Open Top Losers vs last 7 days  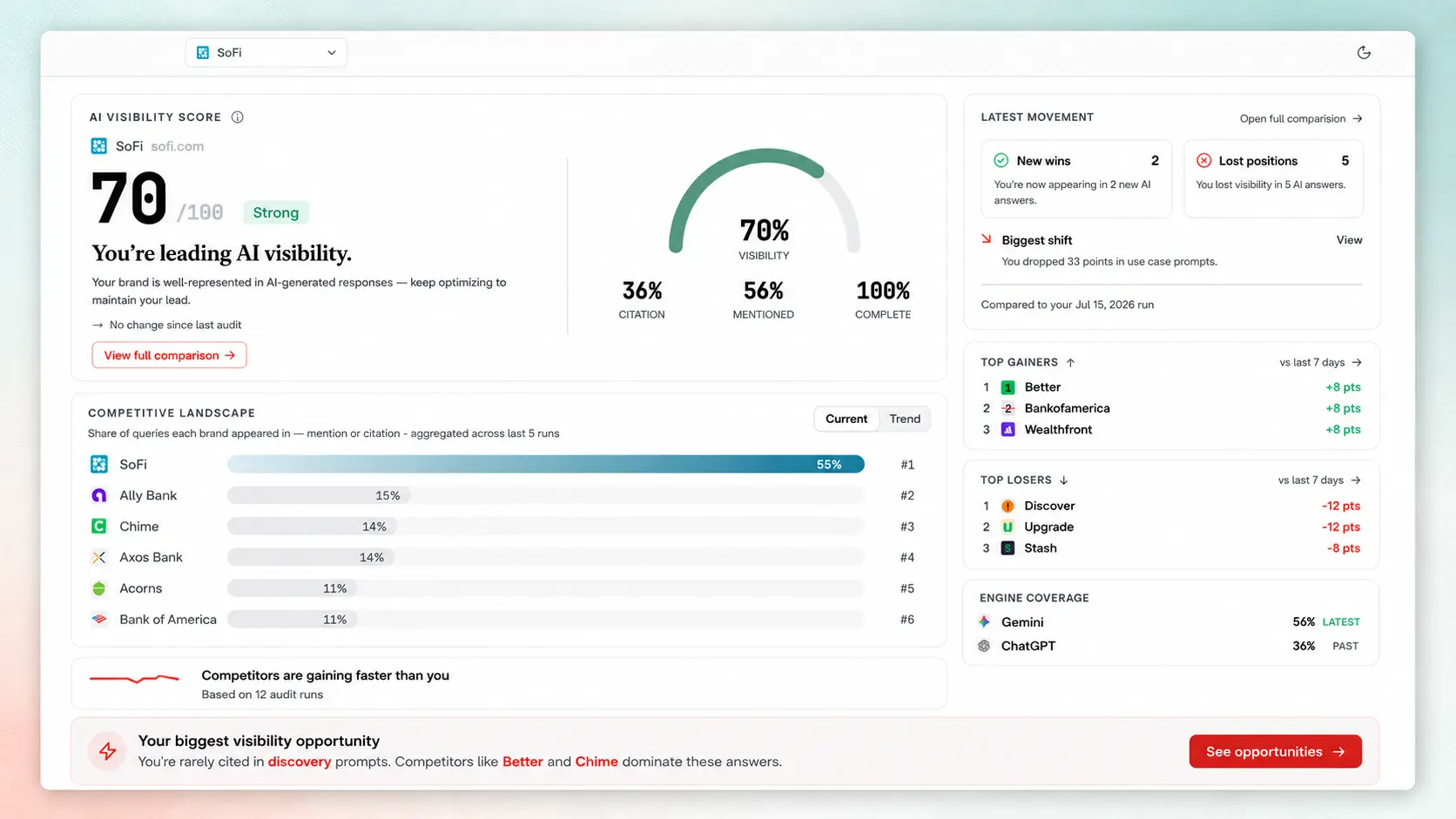pyautogui.click(x=1319, y=480)
